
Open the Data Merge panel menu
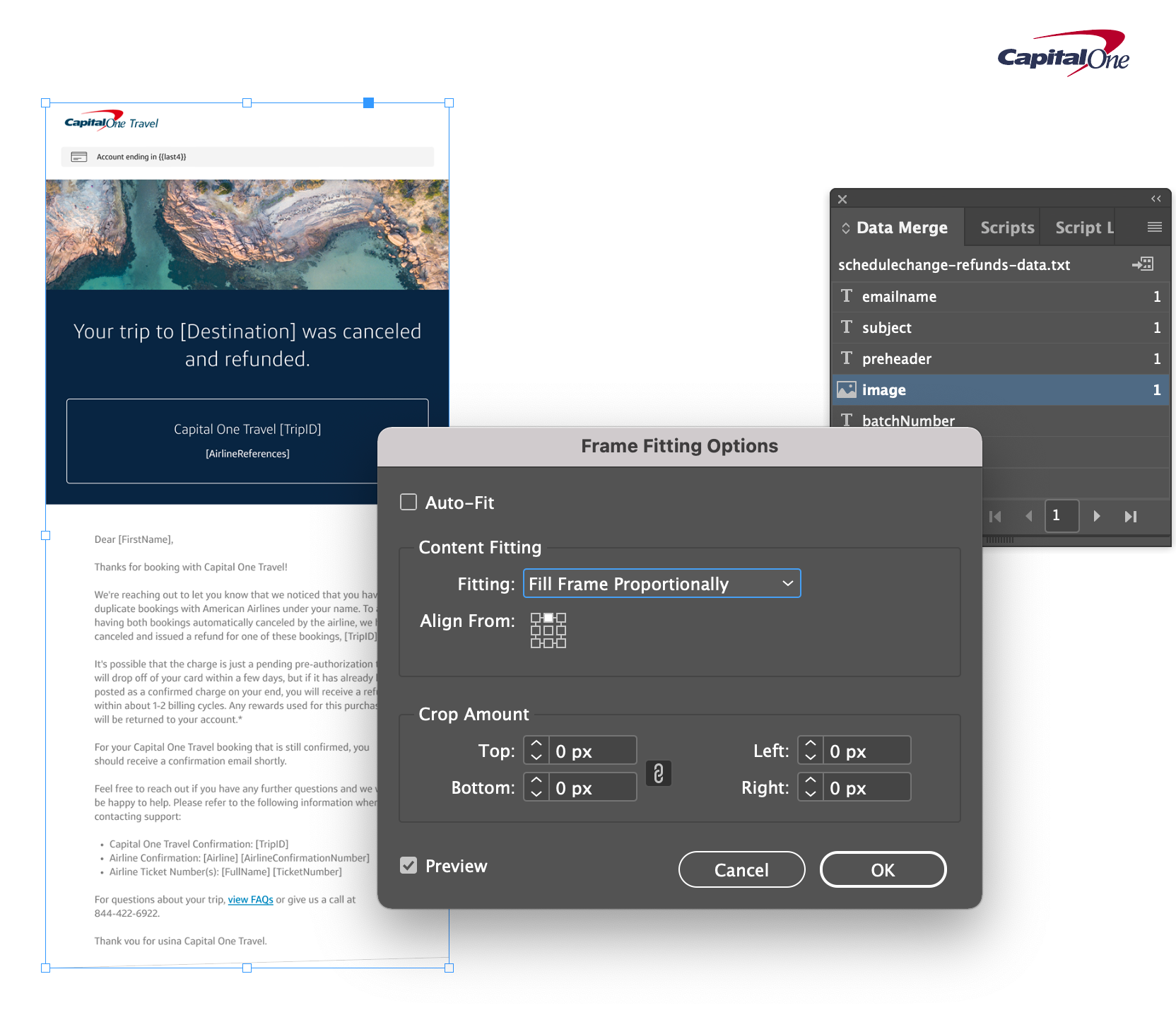[x=1155, y=227]
